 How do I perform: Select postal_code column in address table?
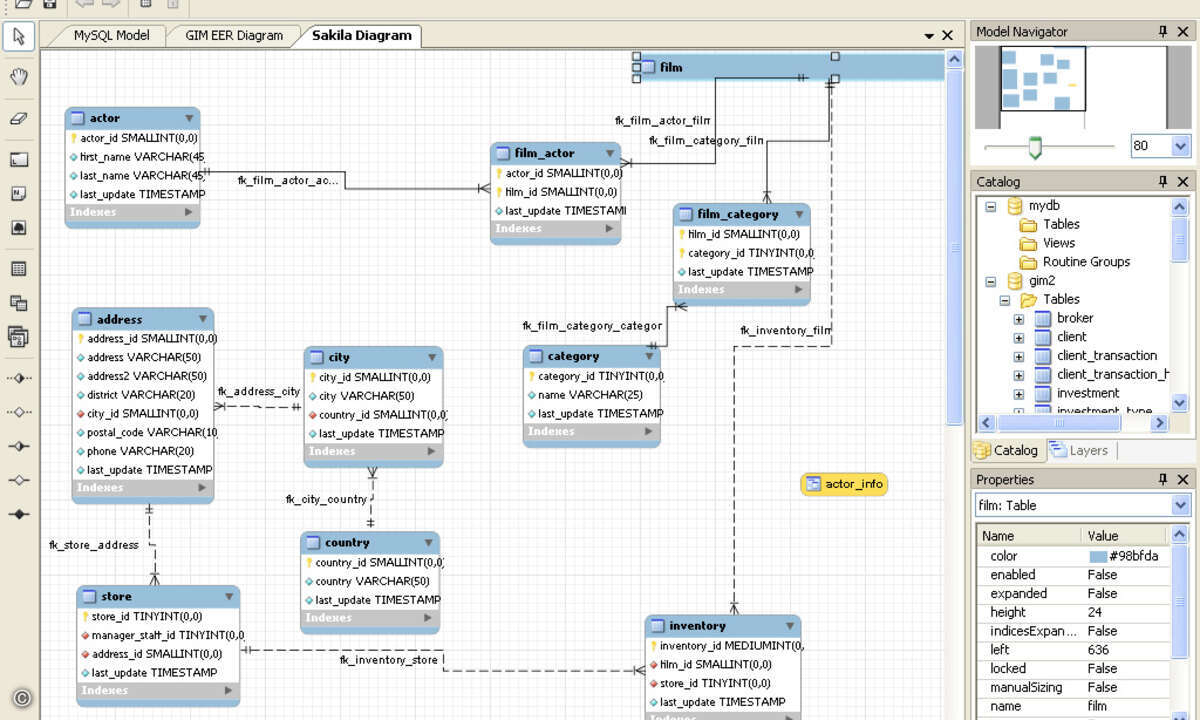[146, 432]
